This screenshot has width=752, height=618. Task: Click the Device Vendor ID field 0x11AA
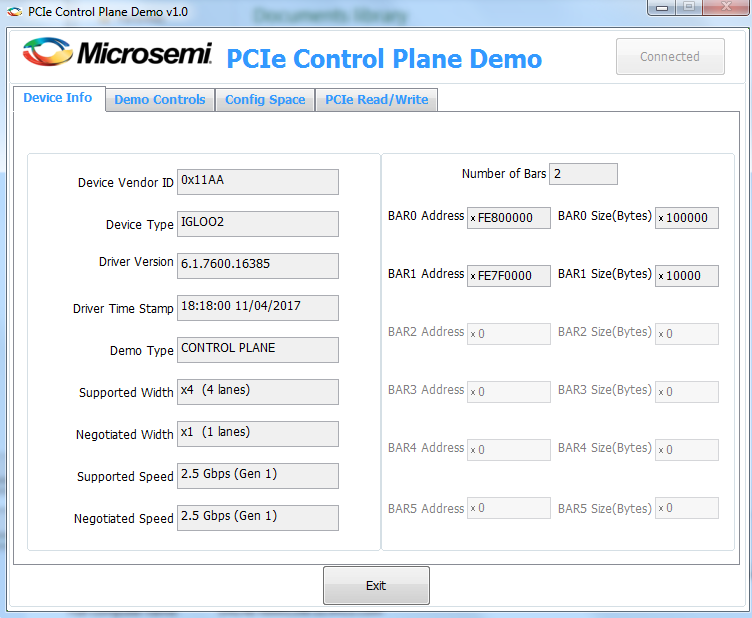(258, 182)
